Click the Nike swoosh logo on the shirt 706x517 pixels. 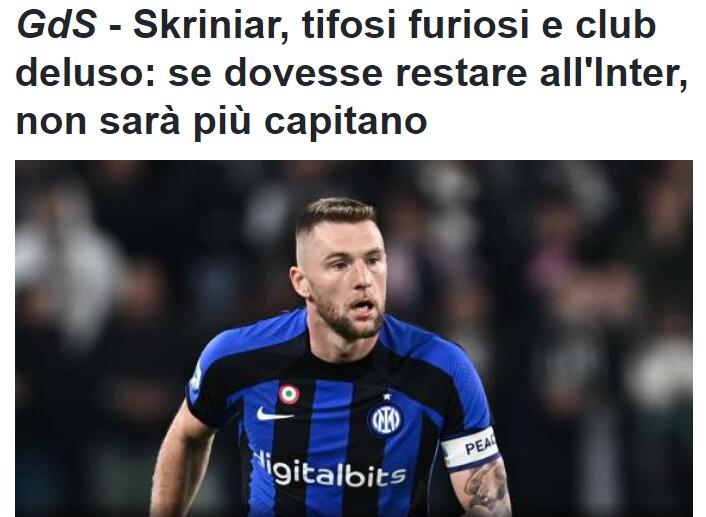pyautogui.click(x=273, y=414)
